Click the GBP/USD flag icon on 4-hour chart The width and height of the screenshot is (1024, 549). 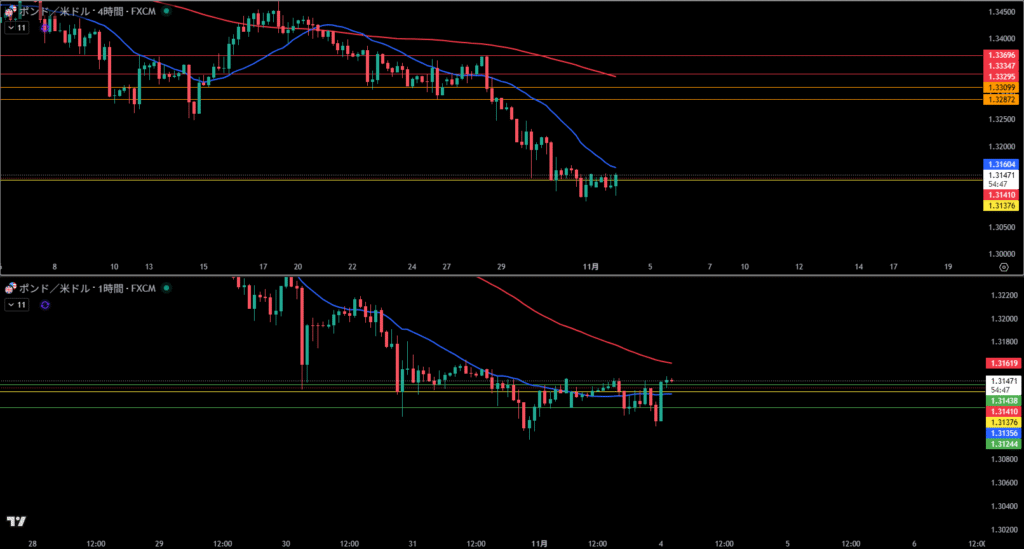[x=10, y=13]
